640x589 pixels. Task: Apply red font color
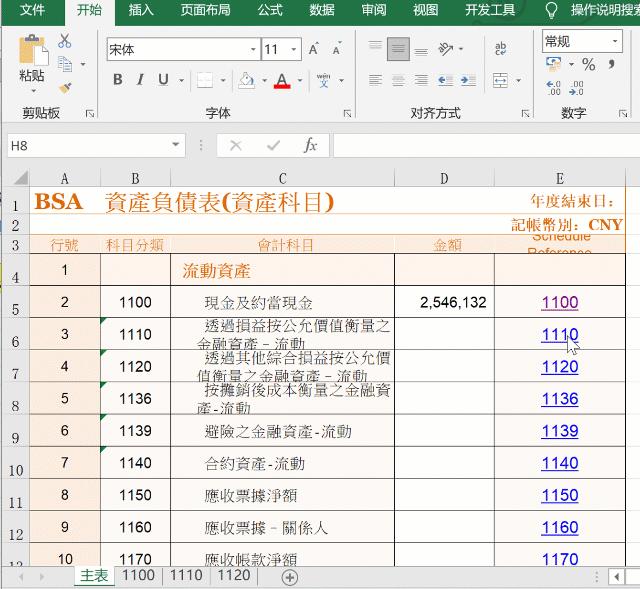click(x=282, y=80)
